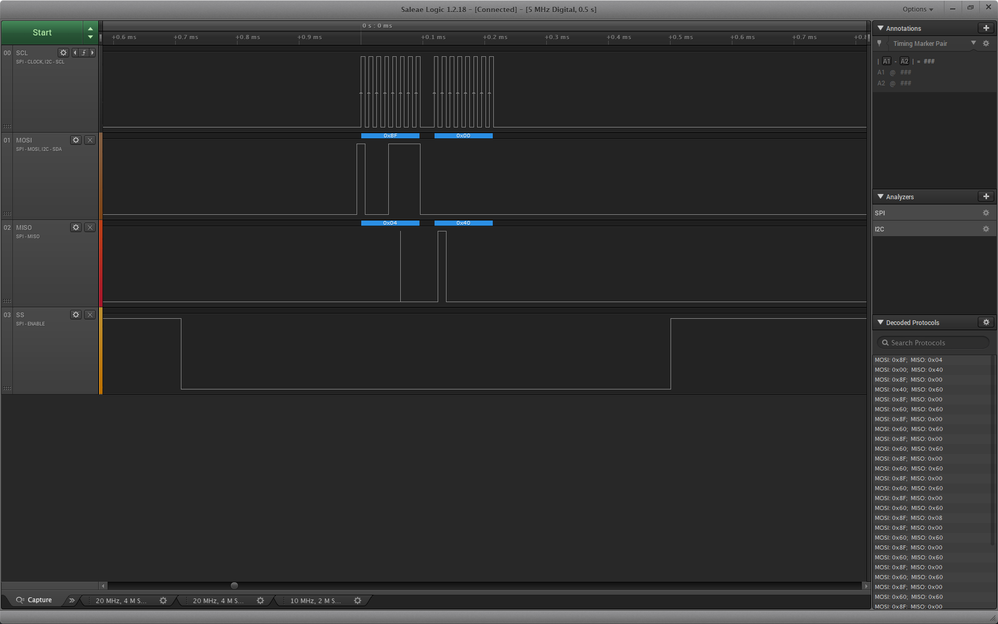Open I2C analyzer settings gear
This screenshot has height=624, width=998.
click(986, 229)
